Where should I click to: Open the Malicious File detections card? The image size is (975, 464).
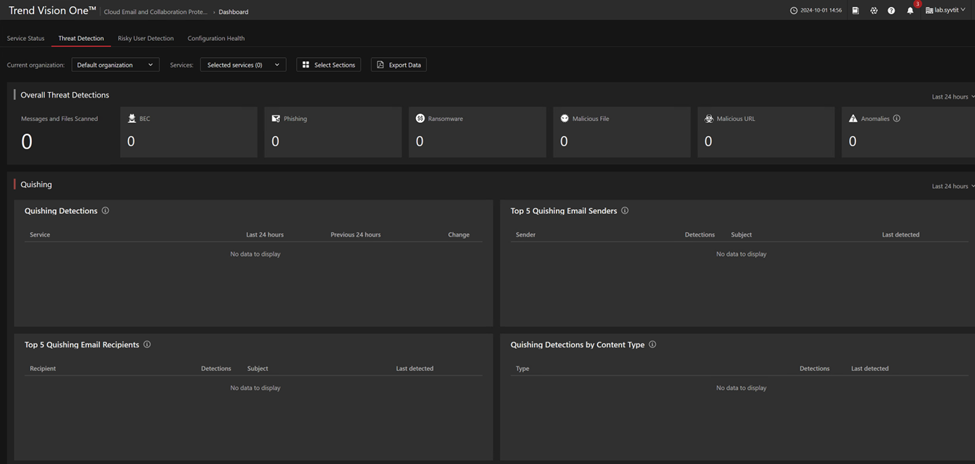point(621,132)
